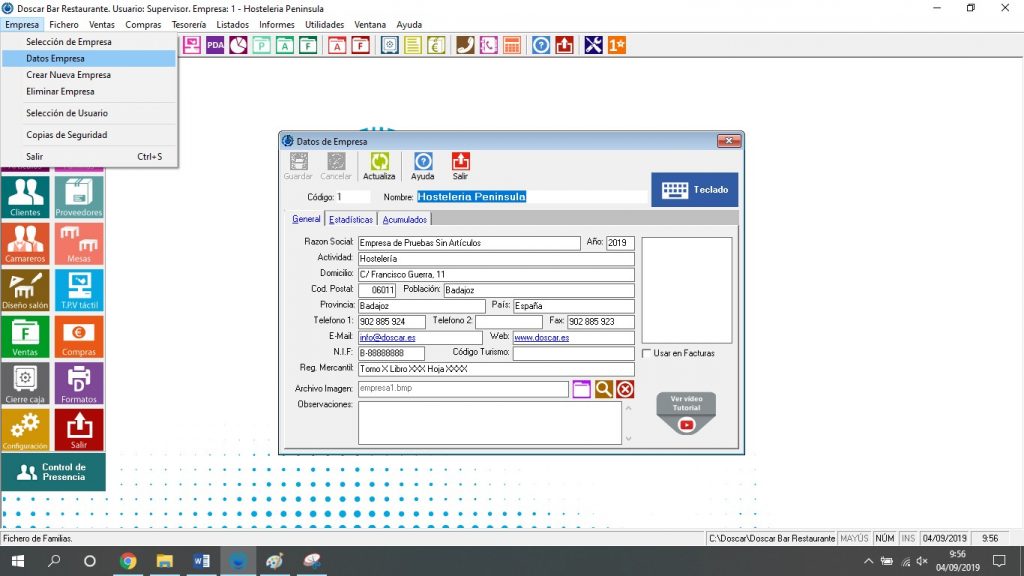Click the orange '1 star' toolbar icon
The height and width of the screenshot is (576, 1024).
coord(617,45)
